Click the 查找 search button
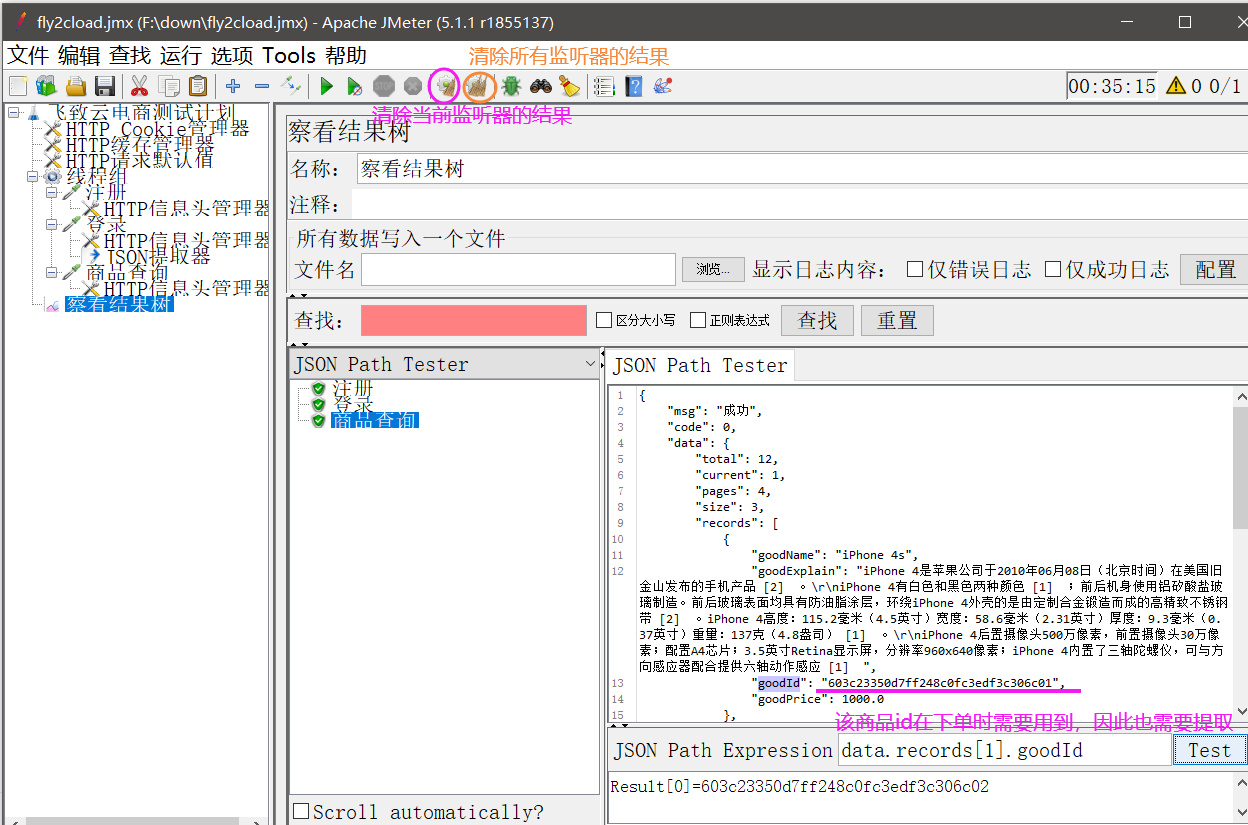Image resolution: width=1248 pixels, height=825 pixels. coord(817,320)
